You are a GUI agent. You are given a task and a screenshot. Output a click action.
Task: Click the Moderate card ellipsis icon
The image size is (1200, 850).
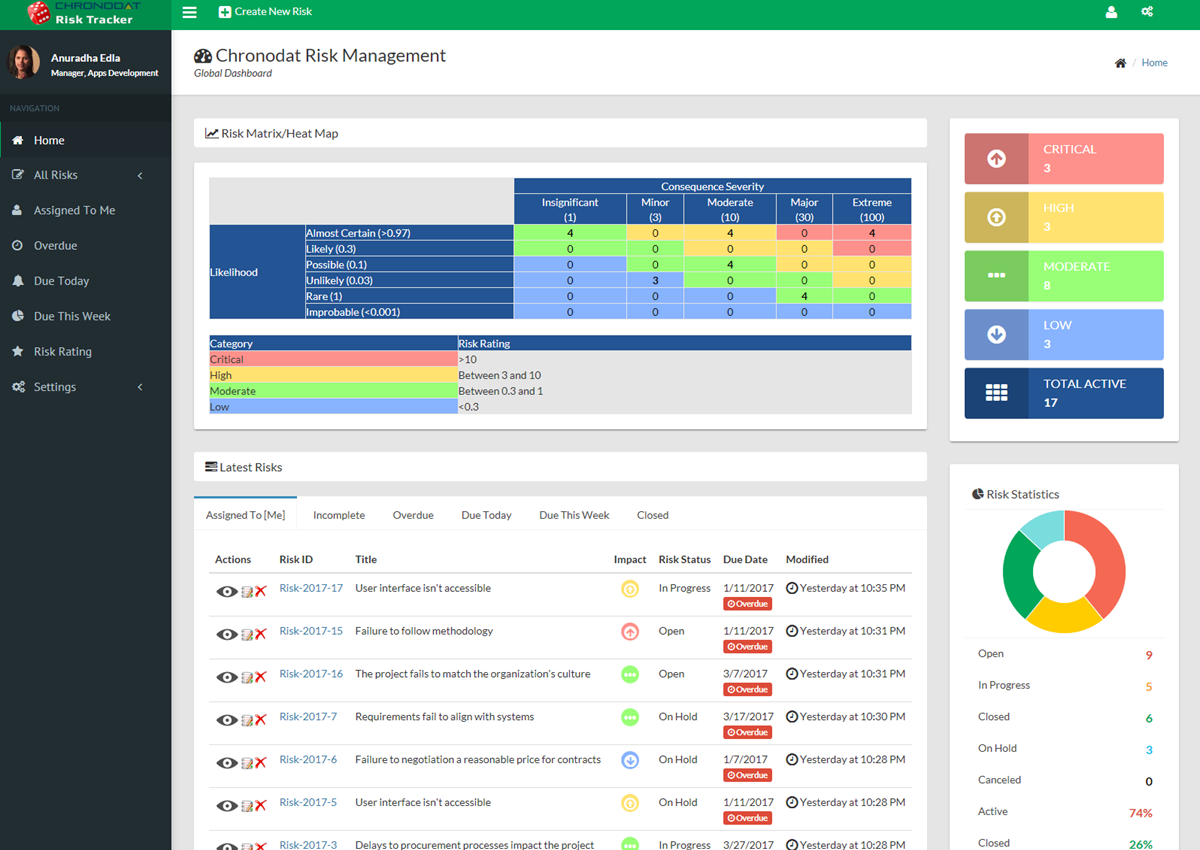[996, 276]
